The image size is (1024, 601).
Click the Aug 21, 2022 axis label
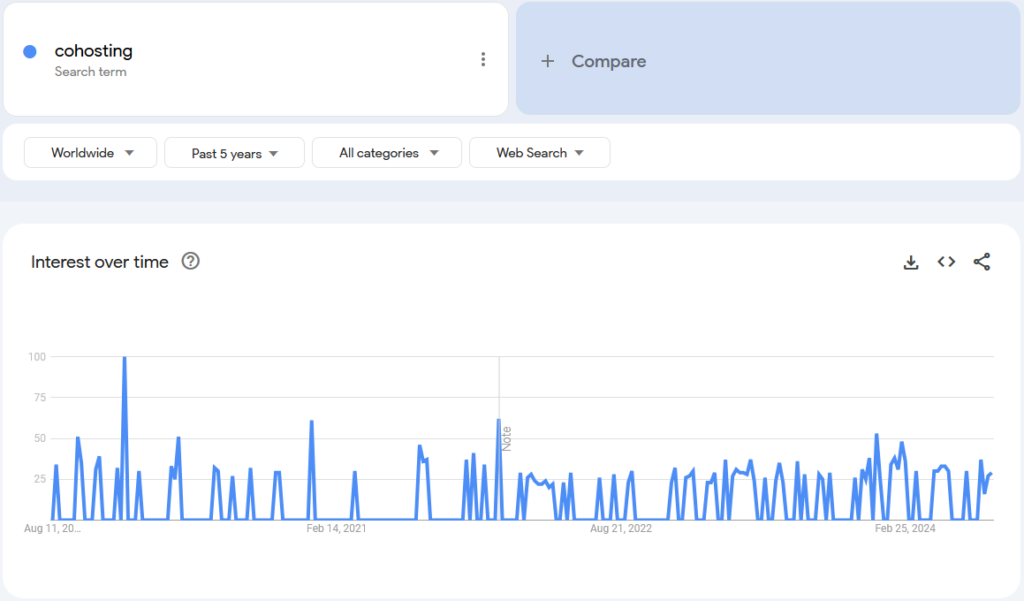coord(621,528)
